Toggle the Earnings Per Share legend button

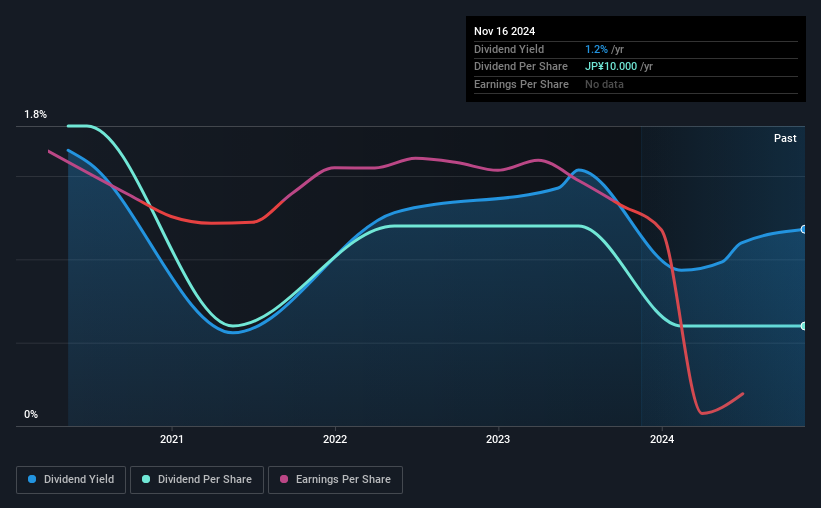point(335,480)
